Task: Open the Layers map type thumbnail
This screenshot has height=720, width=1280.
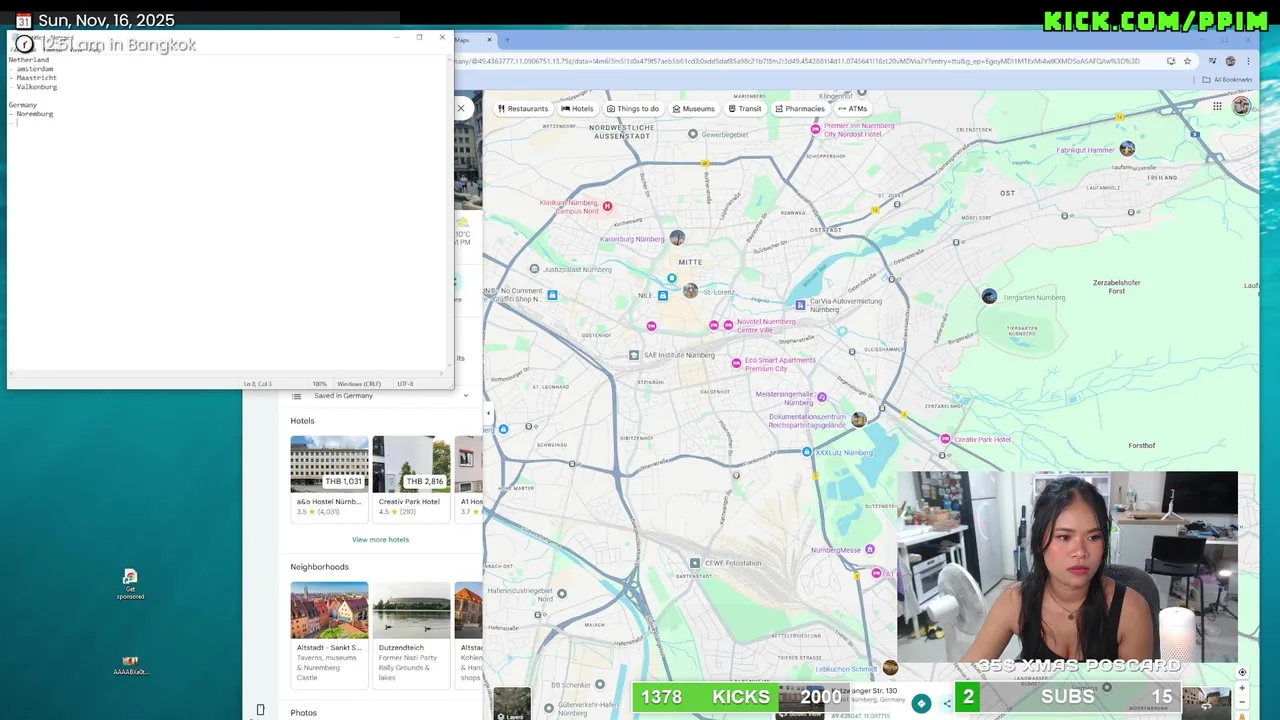Action: 512,703
